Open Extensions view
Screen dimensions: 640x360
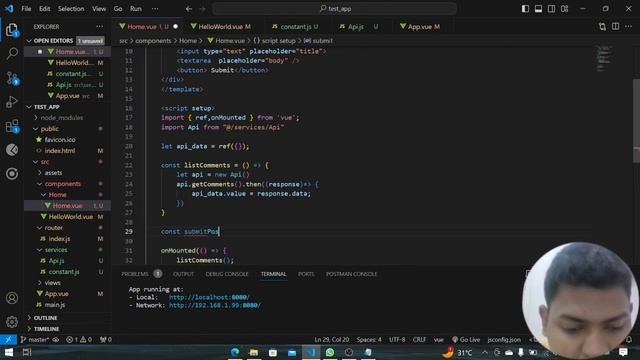point(12,126)
